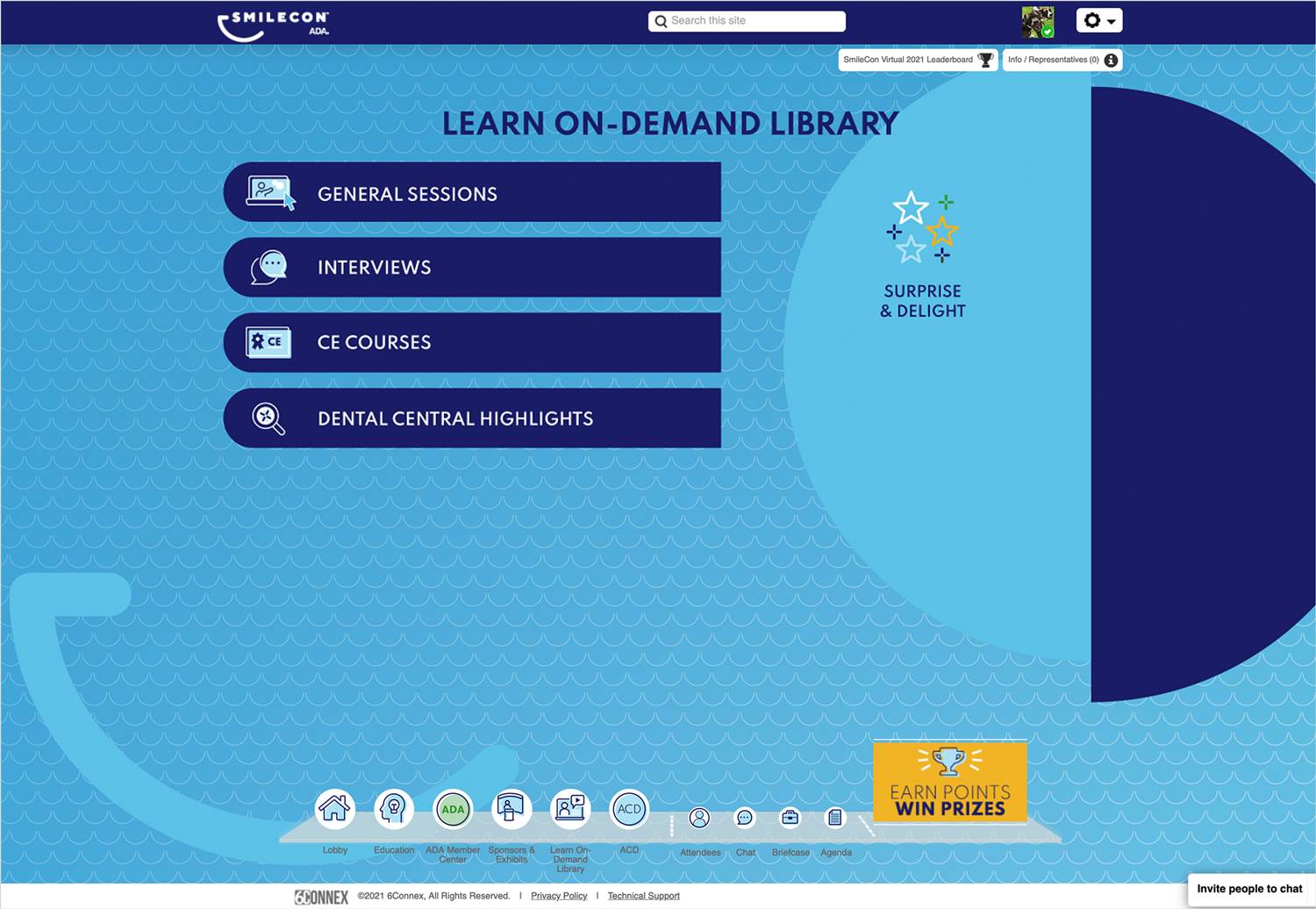Open the Surprise & Delight text link
Viewport: 1316px width, 909px height.
[x=923, y=301]
